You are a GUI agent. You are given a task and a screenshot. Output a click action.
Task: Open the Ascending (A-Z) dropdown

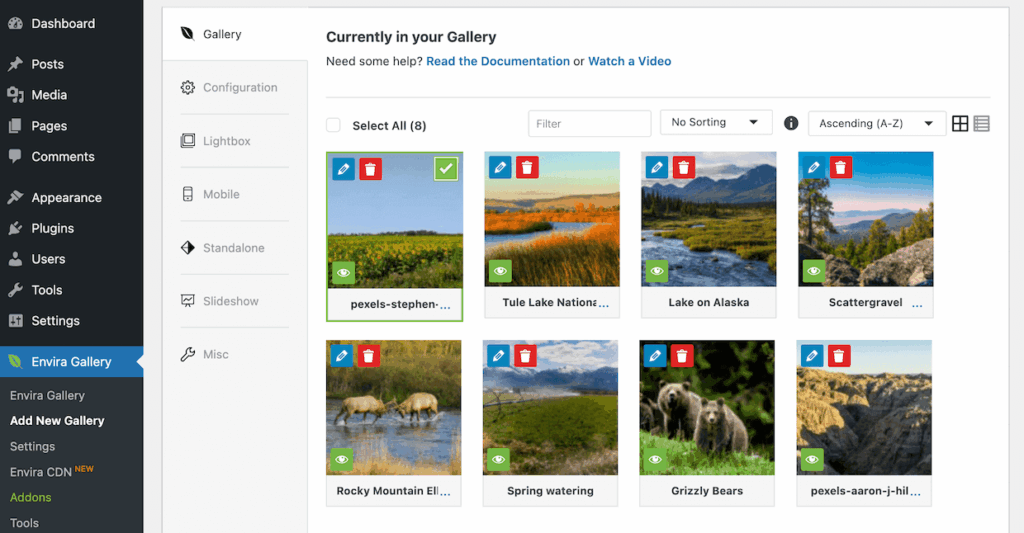[876, 123]
